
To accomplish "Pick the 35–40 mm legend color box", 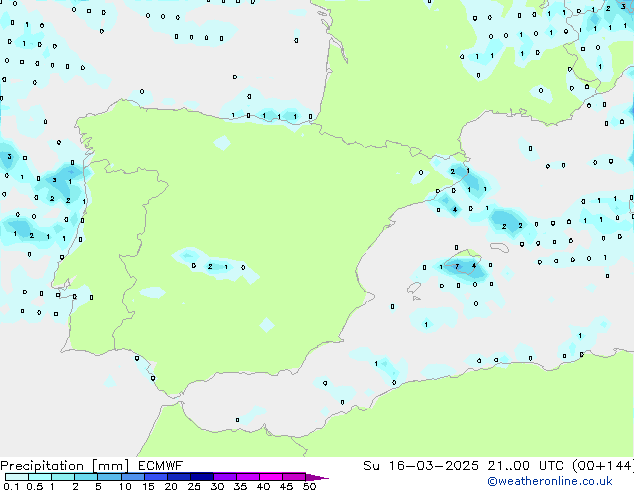I will (x=247, y=477).
